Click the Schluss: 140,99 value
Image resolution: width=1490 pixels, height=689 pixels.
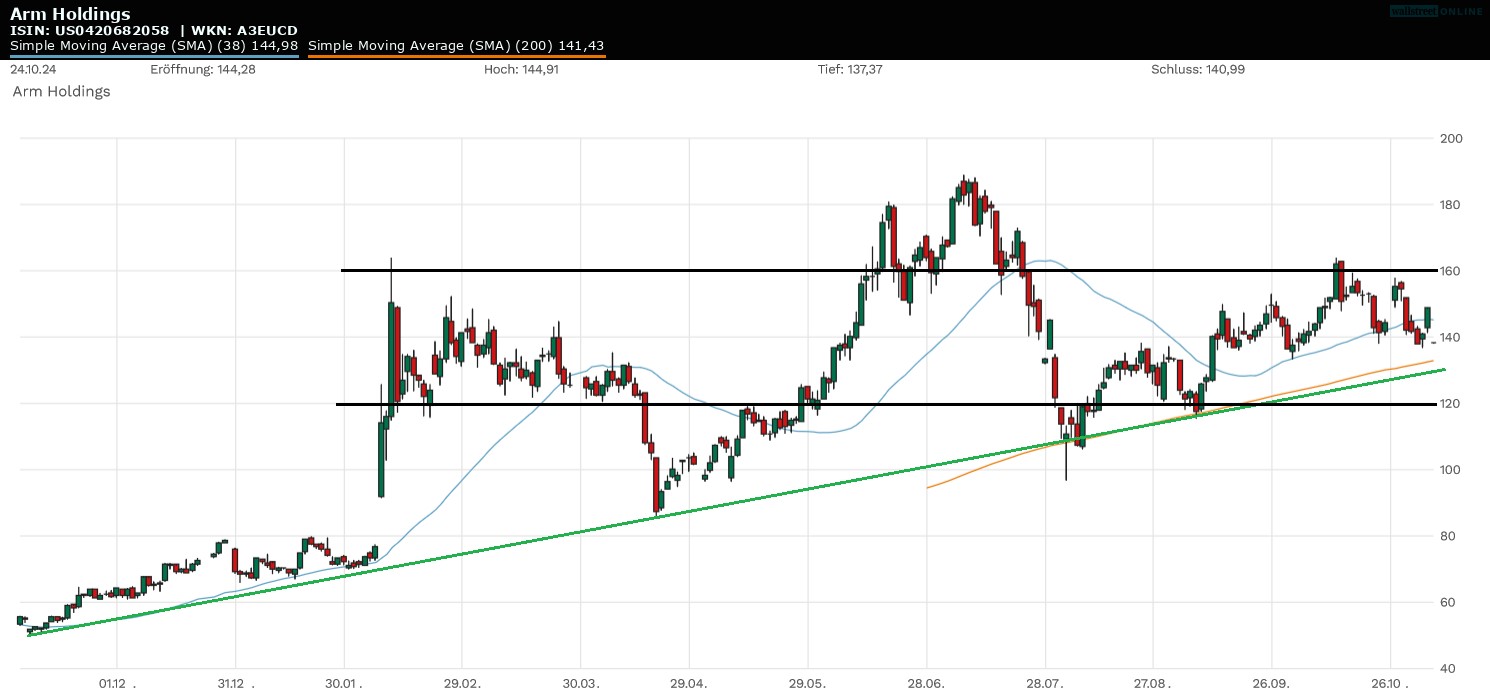click(1198, 70)
